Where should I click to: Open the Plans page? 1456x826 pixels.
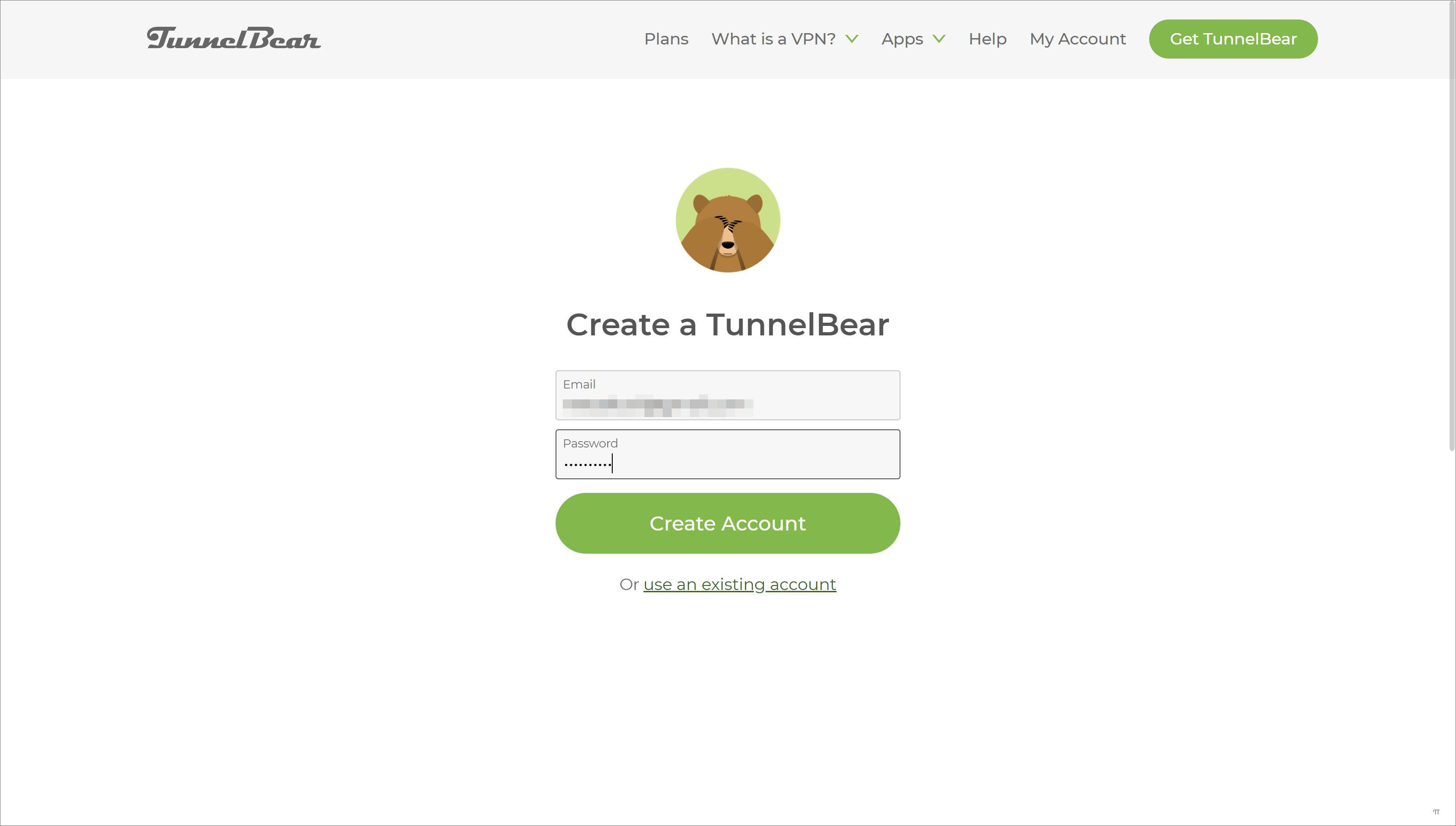(x=666, y=39)
